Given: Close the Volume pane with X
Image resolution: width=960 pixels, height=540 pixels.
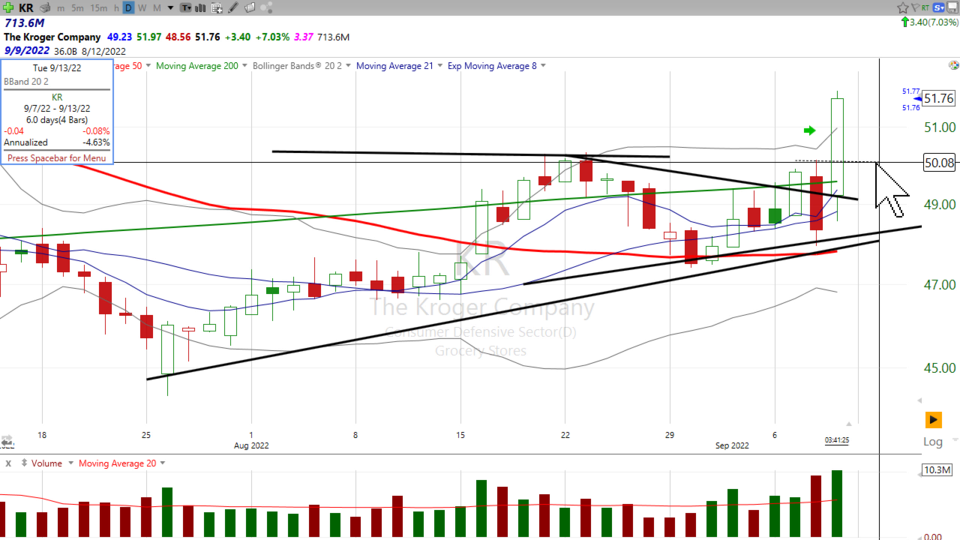Looking at the screenshot, I should (x=8, y=463).
